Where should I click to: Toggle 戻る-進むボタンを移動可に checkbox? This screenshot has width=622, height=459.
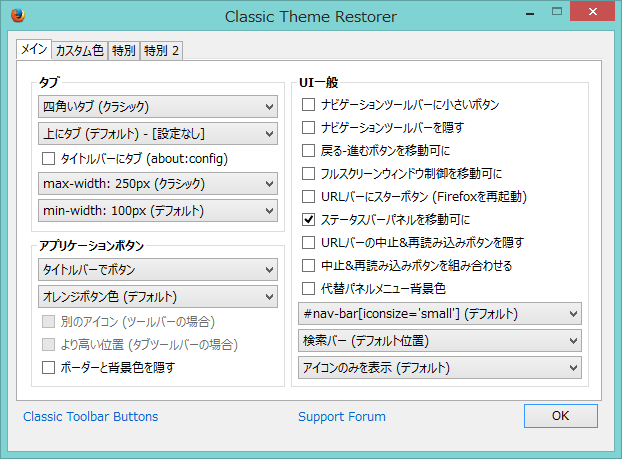click(308, 151)
